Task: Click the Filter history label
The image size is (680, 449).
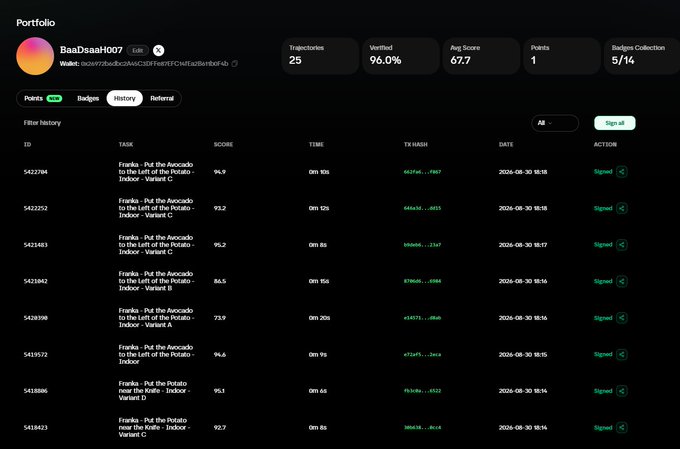Action: point(42,123)
